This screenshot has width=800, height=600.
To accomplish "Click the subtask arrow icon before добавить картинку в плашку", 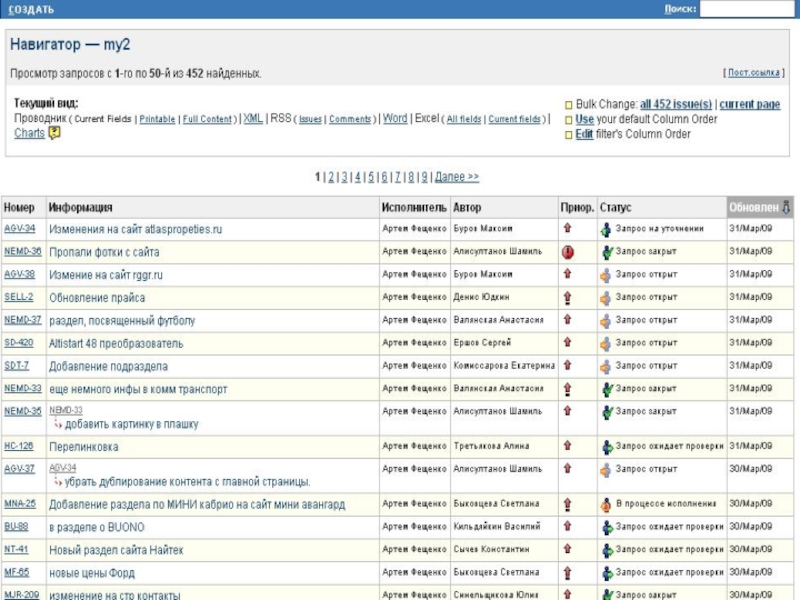I will click(x=58, y=424).
